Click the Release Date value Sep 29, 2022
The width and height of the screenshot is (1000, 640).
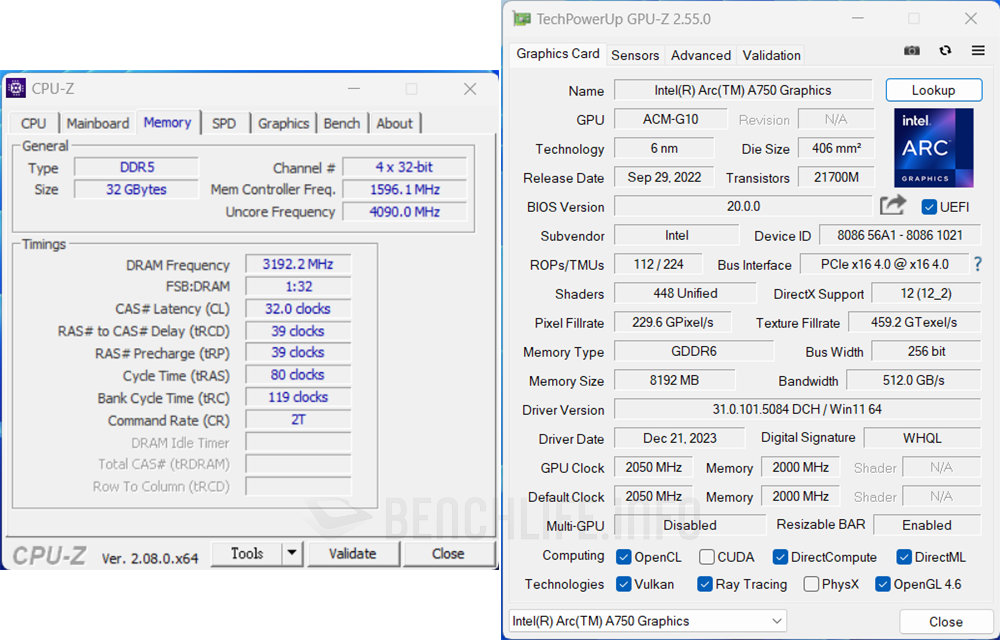(664, 177)
